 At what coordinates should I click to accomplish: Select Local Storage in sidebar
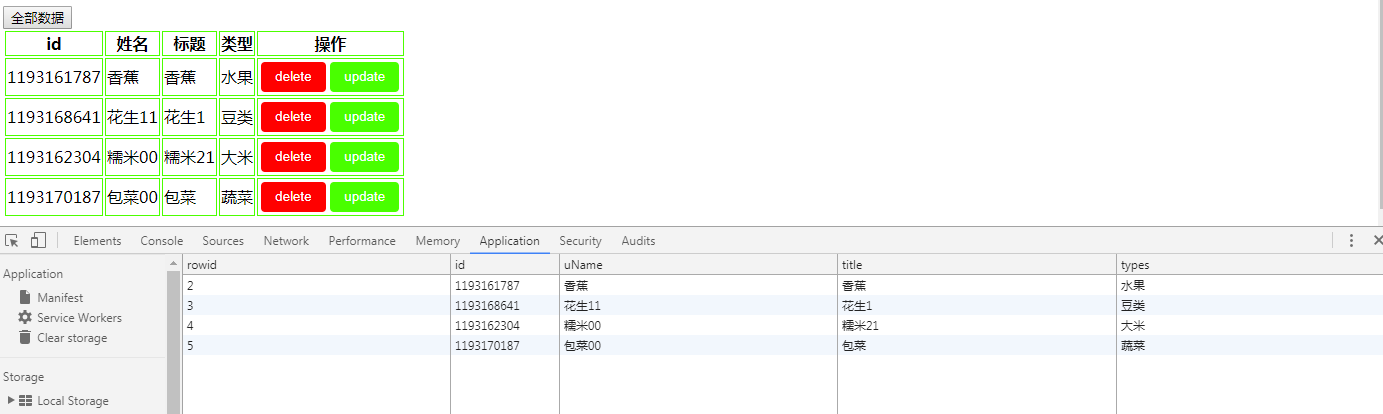pos(73,400)
